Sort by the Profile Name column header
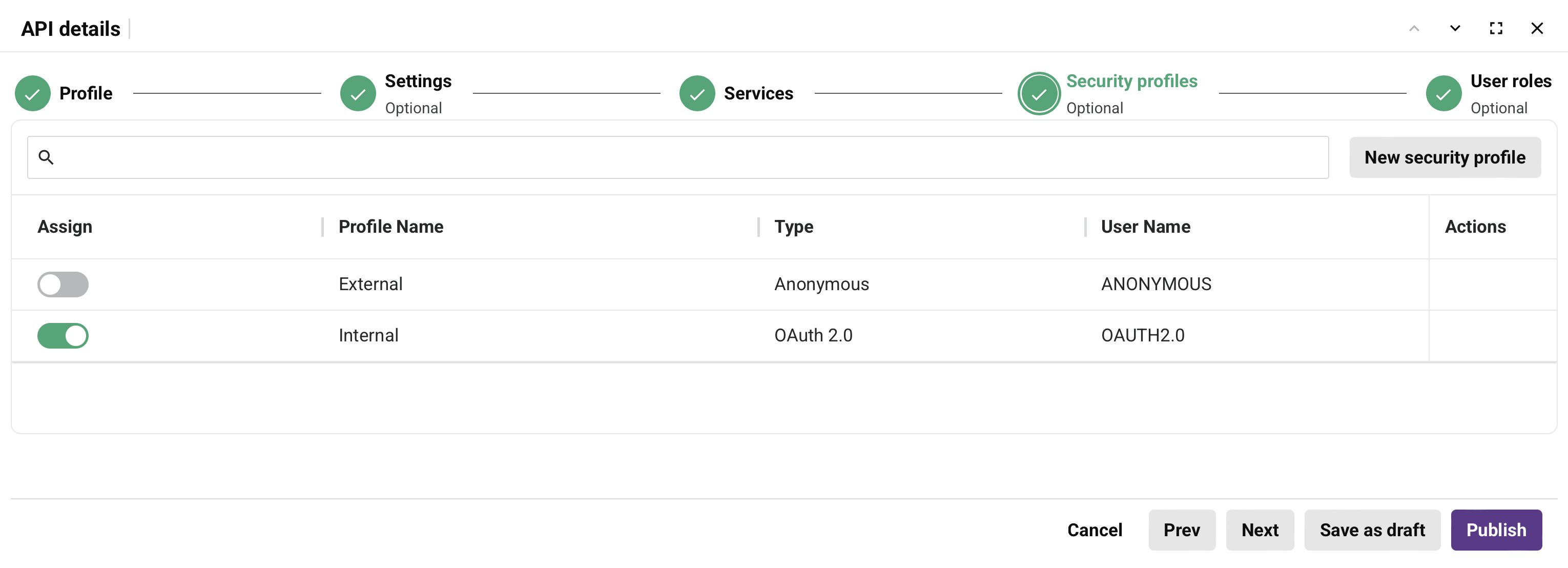This screenshot has width=1568, height=568. [390, 227]
